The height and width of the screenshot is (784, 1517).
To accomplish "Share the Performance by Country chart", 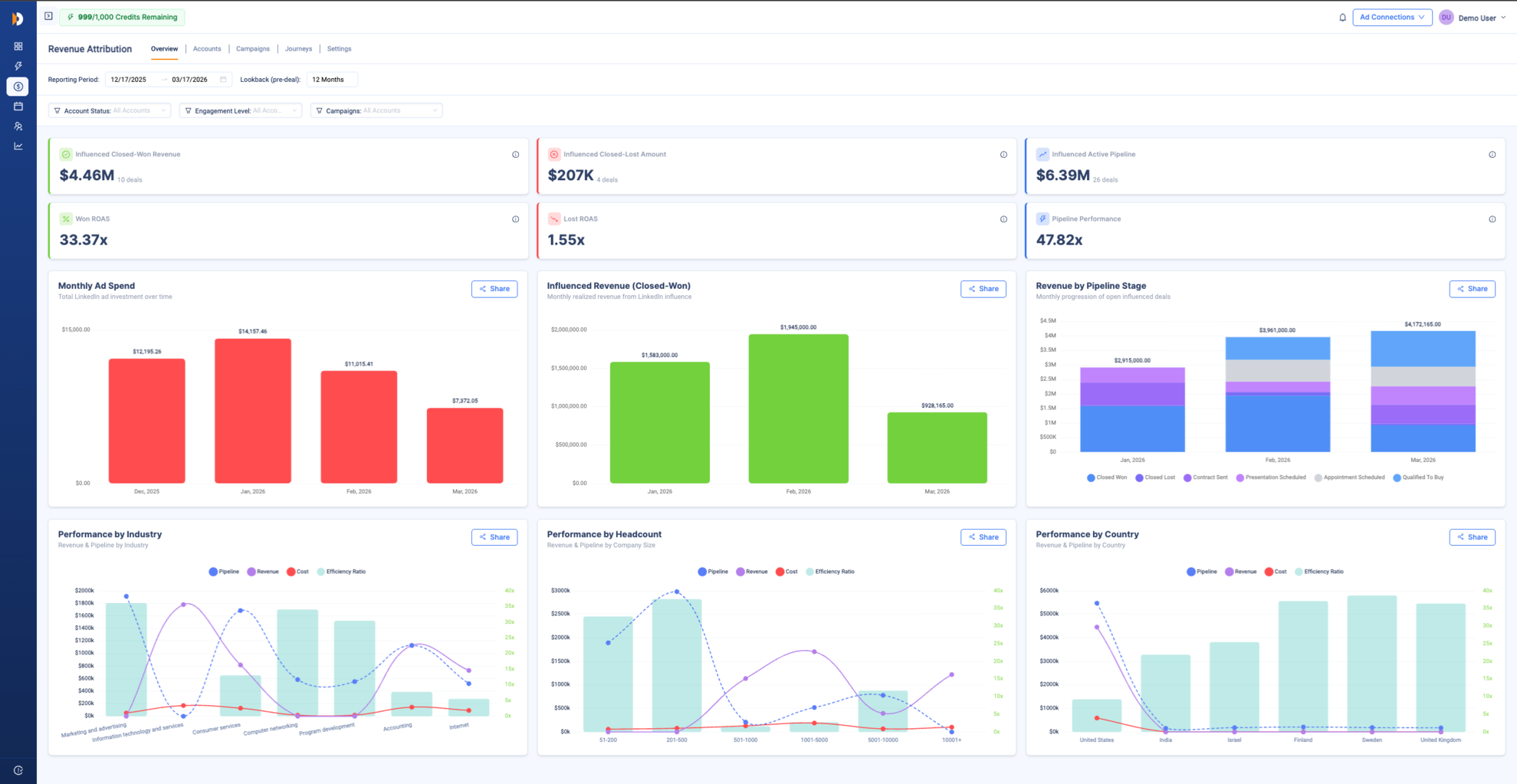I will click(x=1472, y=537).
